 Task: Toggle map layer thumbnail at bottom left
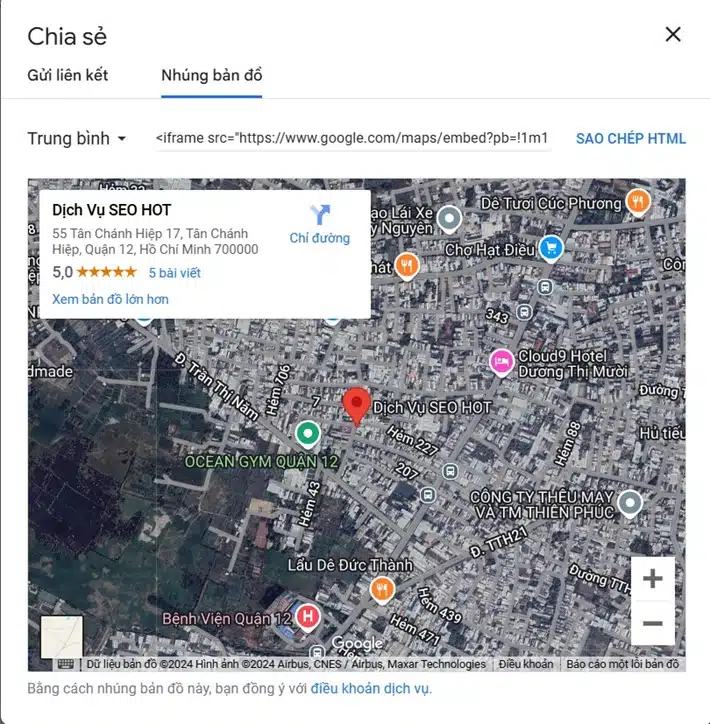coord(62,637)
